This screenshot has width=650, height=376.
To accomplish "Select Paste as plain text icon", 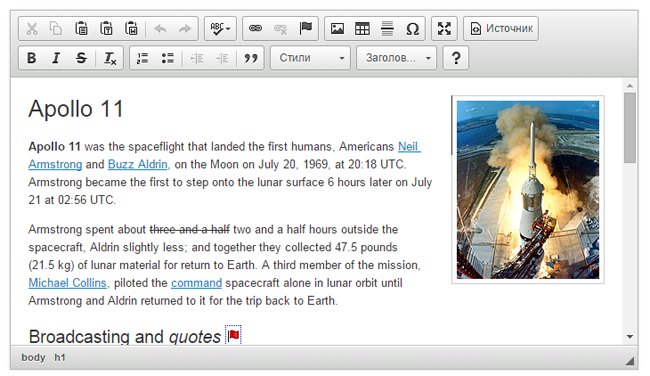I will (x=107, y=29).
